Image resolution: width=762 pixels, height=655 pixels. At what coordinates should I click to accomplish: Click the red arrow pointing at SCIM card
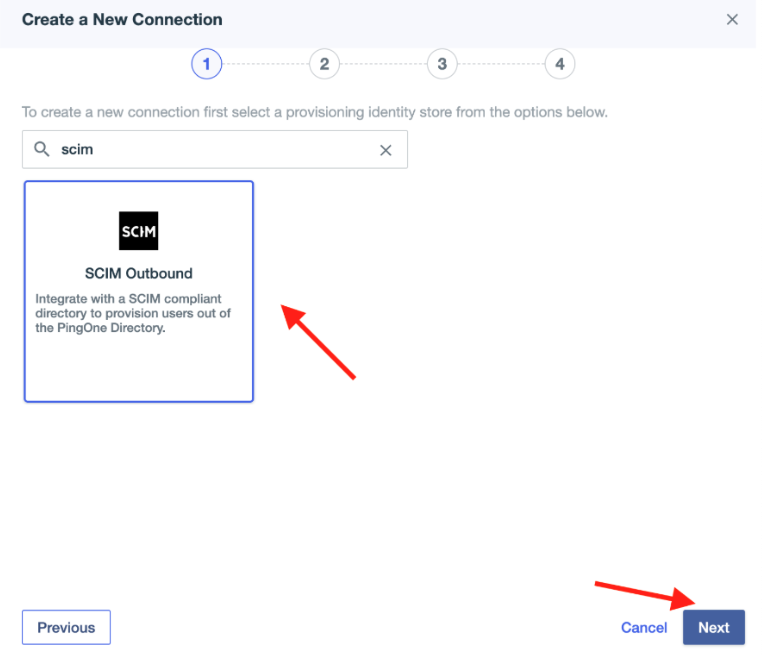click(318, 342)
